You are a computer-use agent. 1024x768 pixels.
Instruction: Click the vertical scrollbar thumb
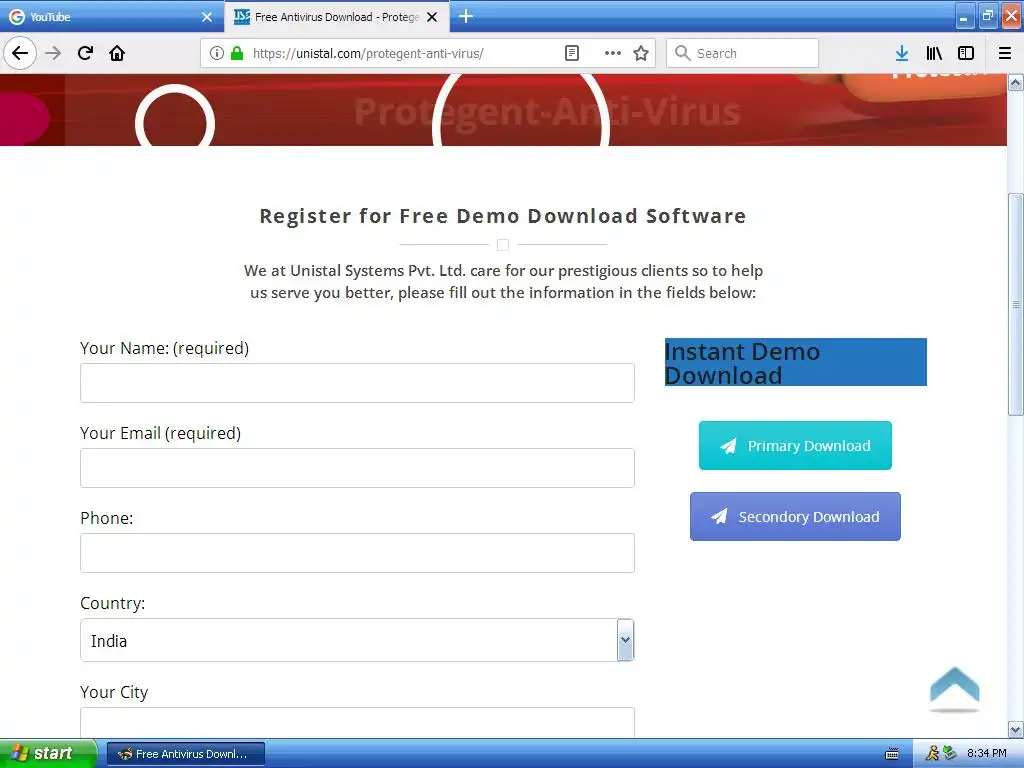click(x=1015, y=304)
